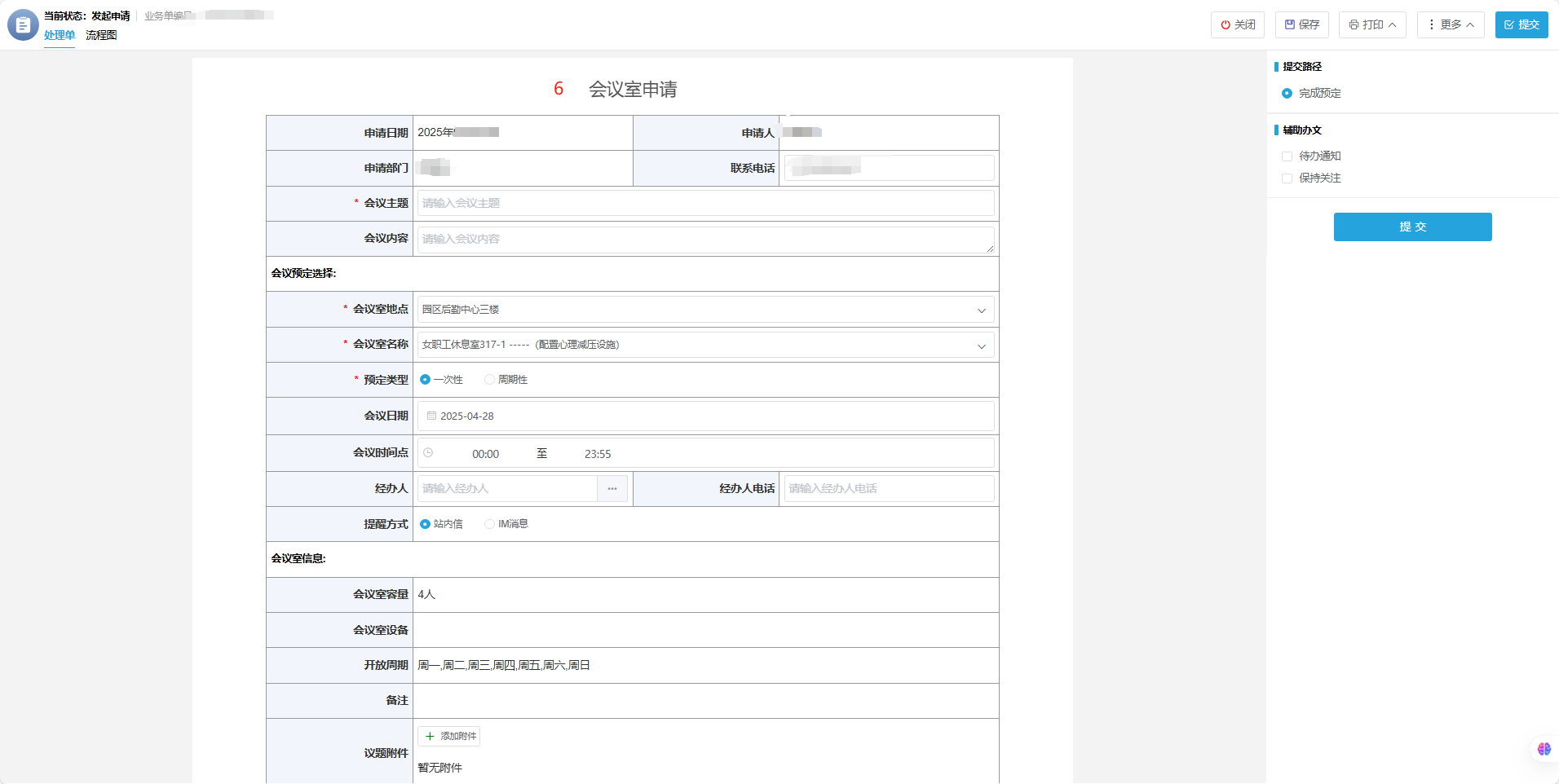1559x784 pixels.
Task: Open the floating assistant brain icon
Action: (x=1544, y=748)
